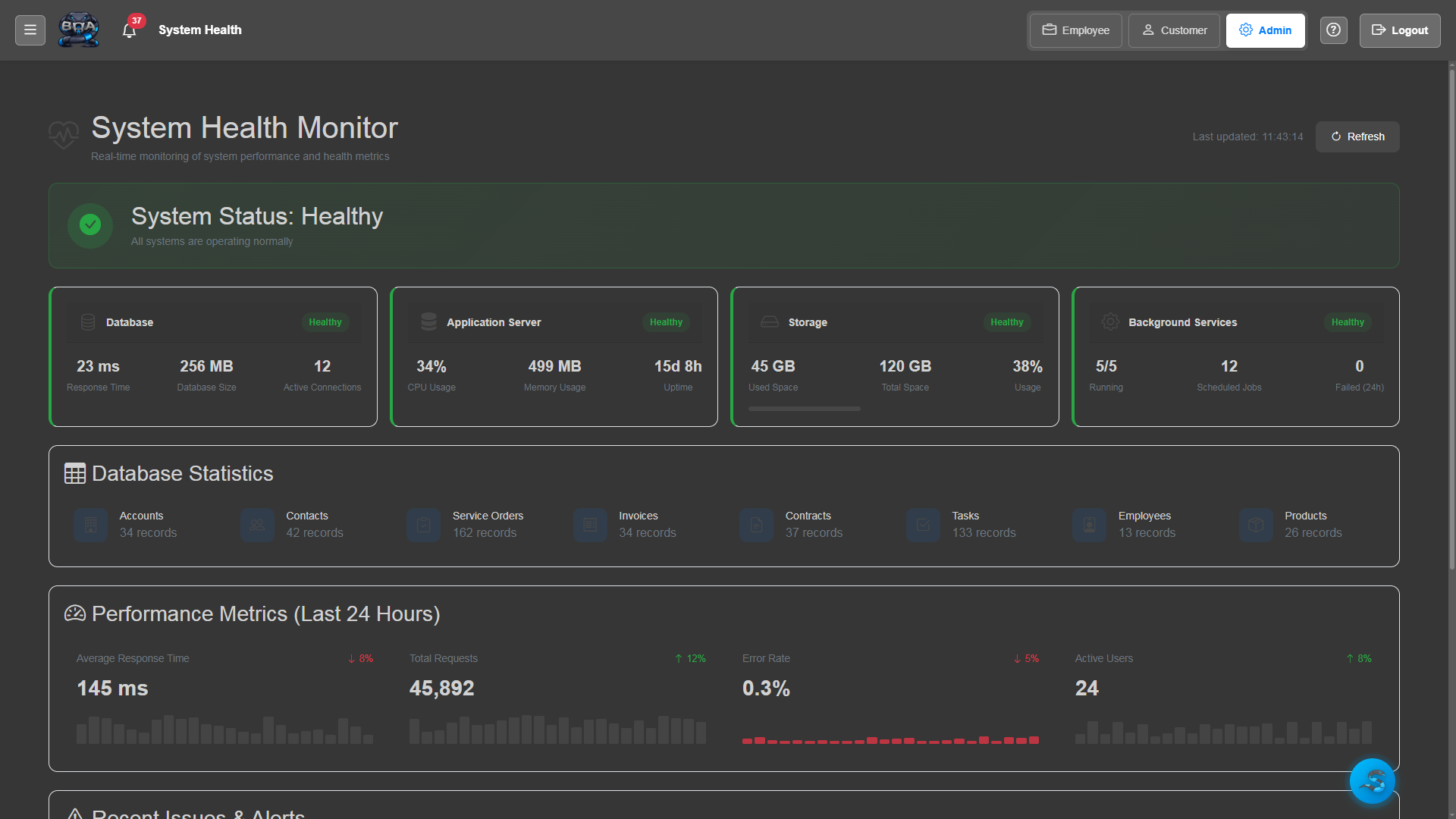Image resolution: width=1456 pixels, height=819 pixels.
Task: Click the Database status icon
Action: click(x=88, y=322)
